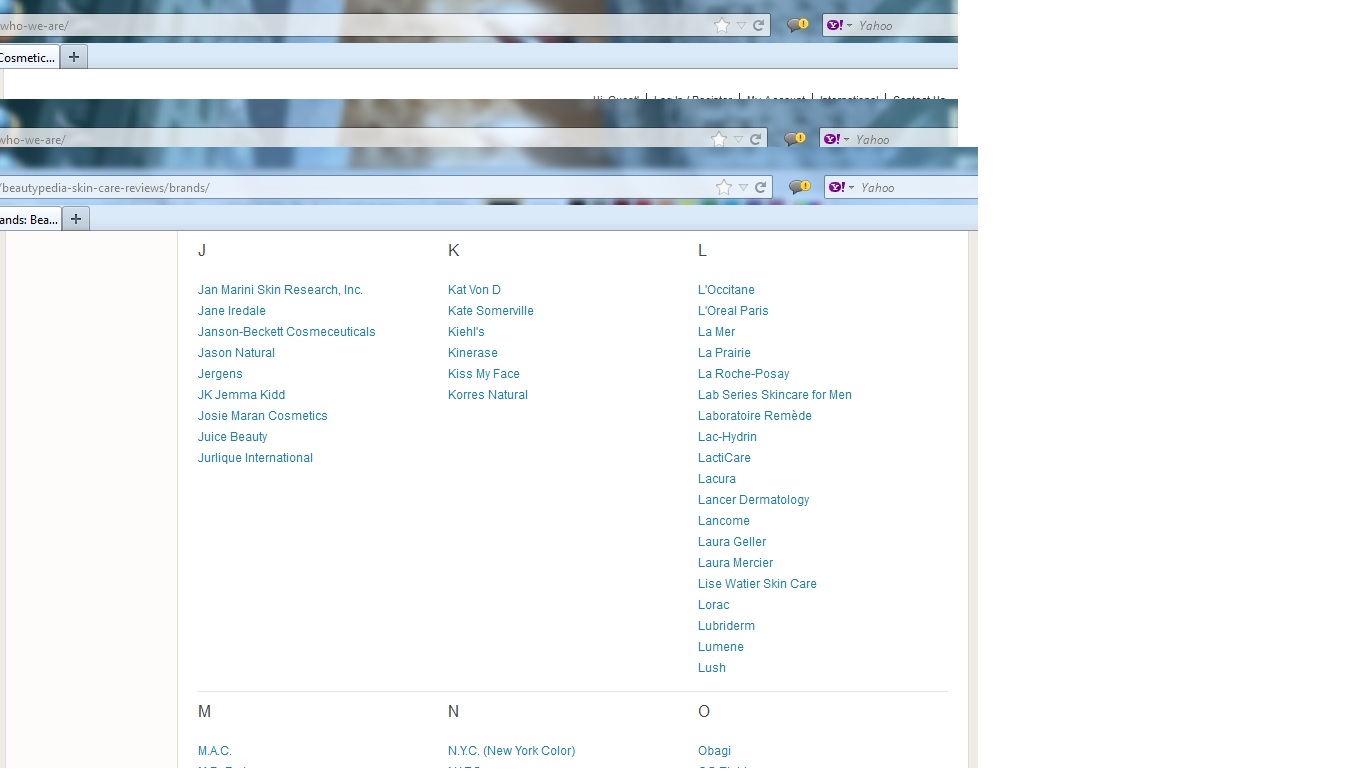The width and height of the screenshot is (1366, 774).
Task: Open the L'Occitane link
Action: click(726, 290)
